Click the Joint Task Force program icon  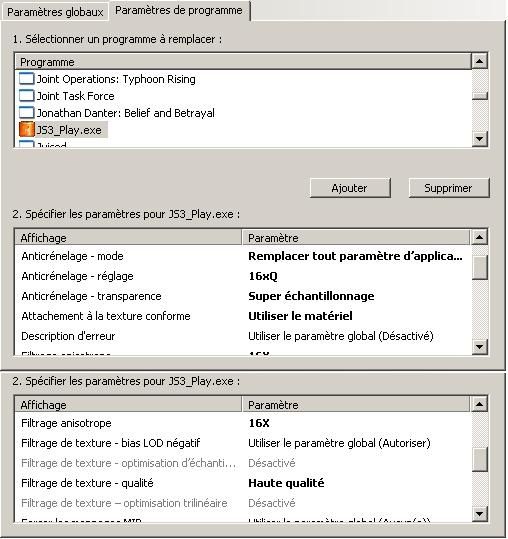[x=26, y=96]
